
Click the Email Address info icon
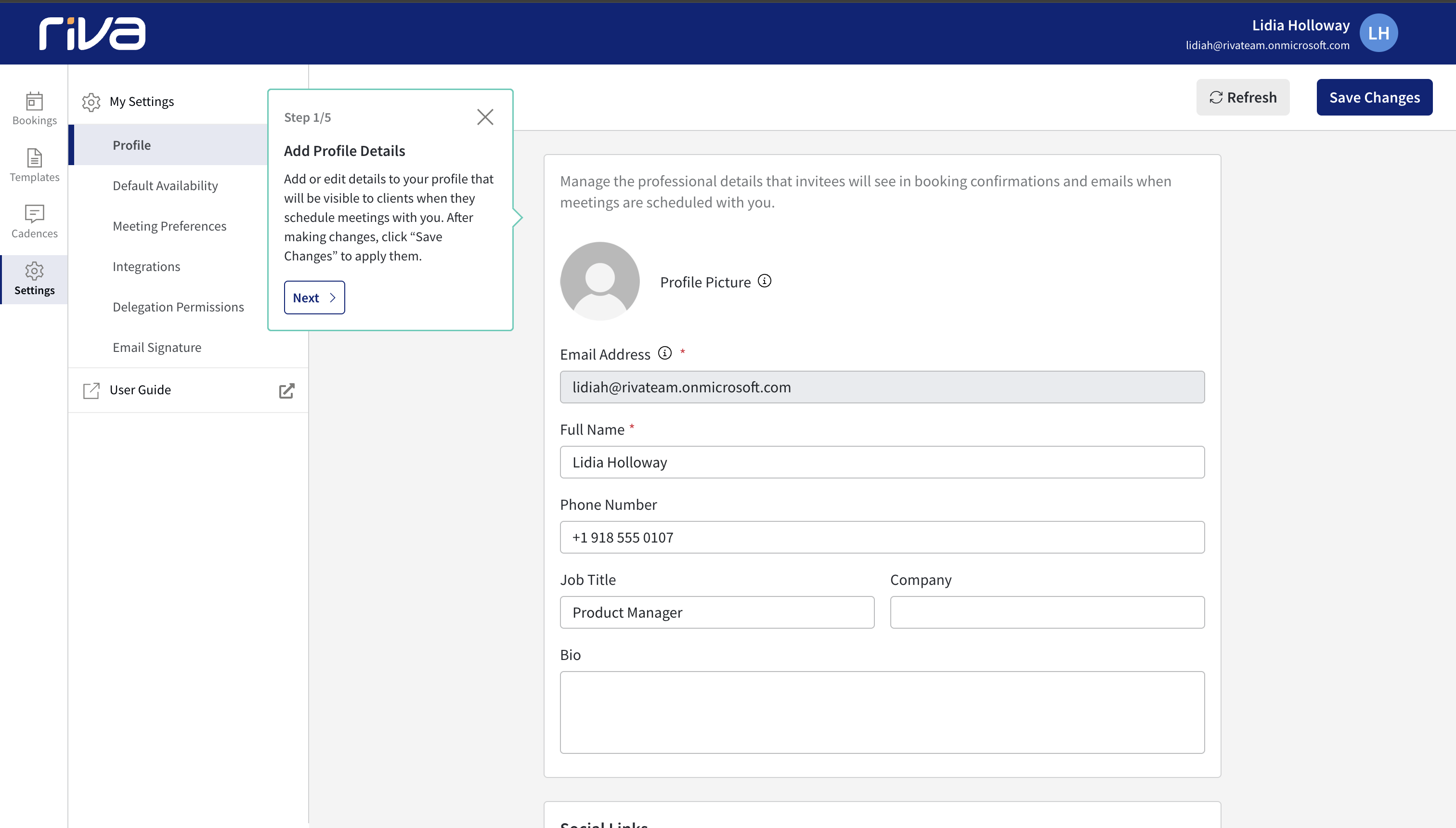tap(665, 353)
